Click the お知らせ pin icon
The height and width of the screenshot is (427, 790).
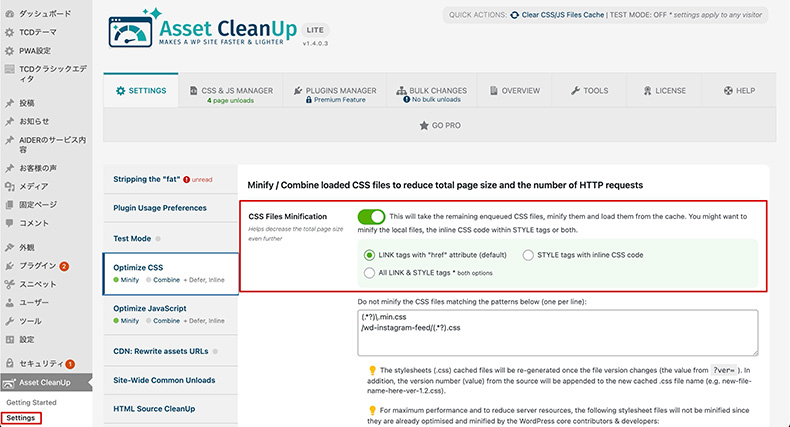tap(10, 121)
